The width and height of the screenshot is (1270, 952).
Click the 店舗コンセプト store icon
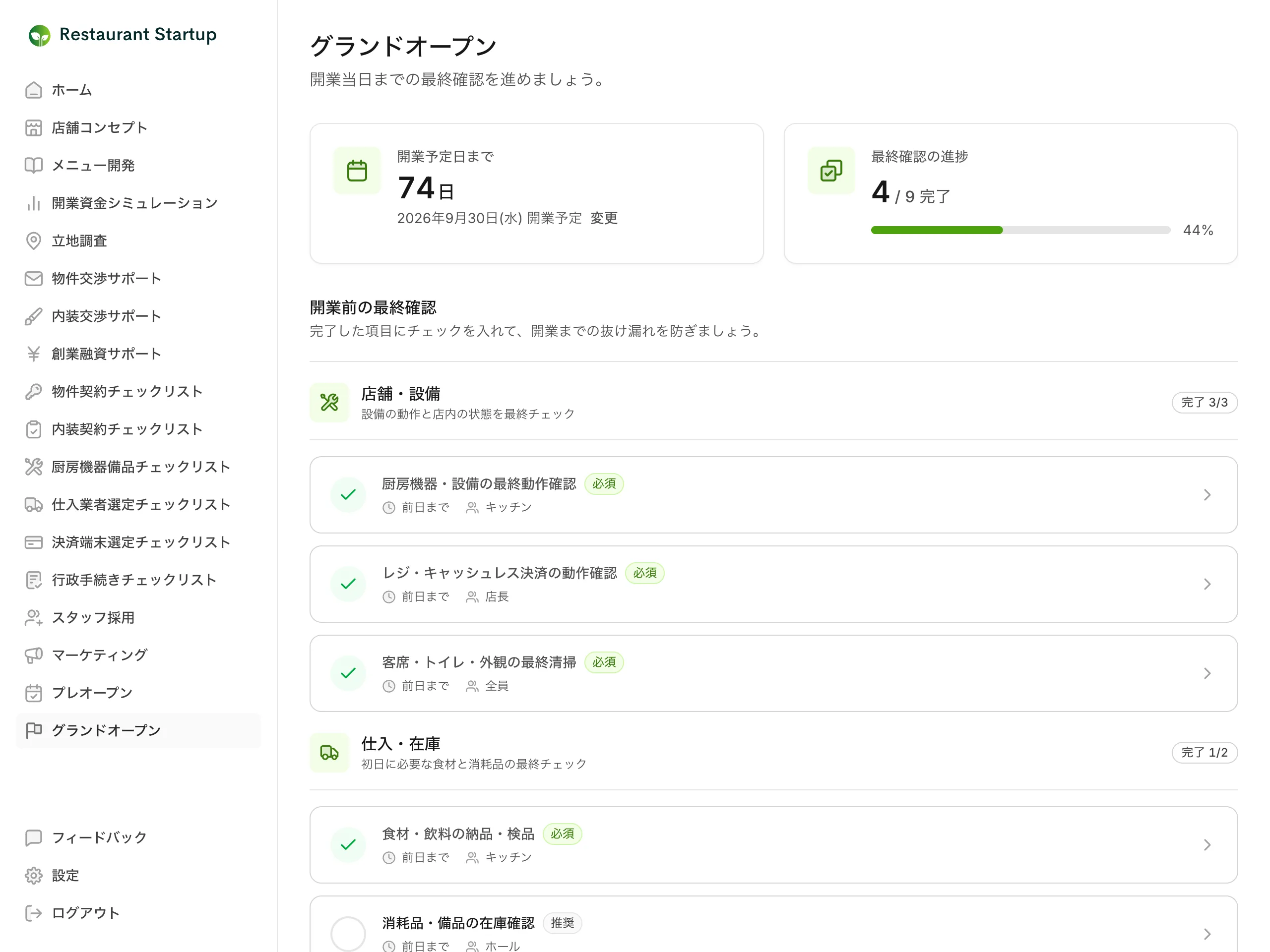(x=33, y=128)
